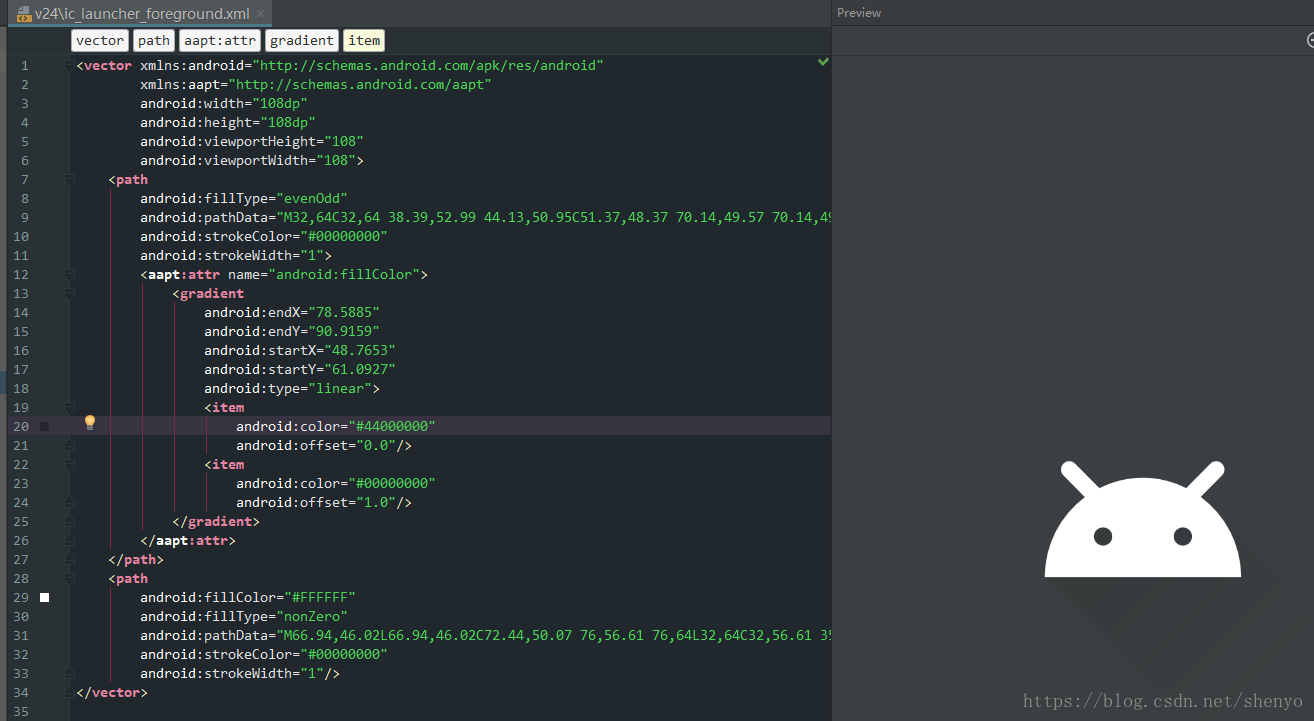This screenshot has height=721, width=1314.
Task: Click strokeWidth value on line 33
Action: (312, 673)
